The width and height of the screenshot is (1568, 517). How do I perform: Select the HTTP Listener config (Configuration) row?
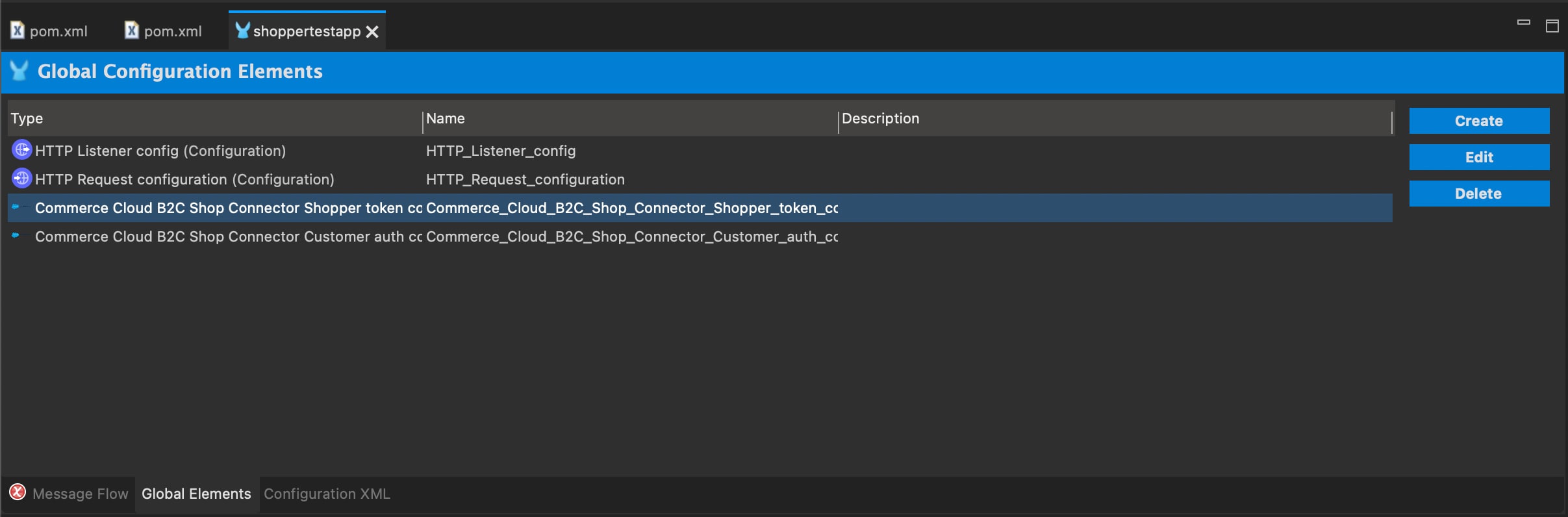tap(700, 151)
